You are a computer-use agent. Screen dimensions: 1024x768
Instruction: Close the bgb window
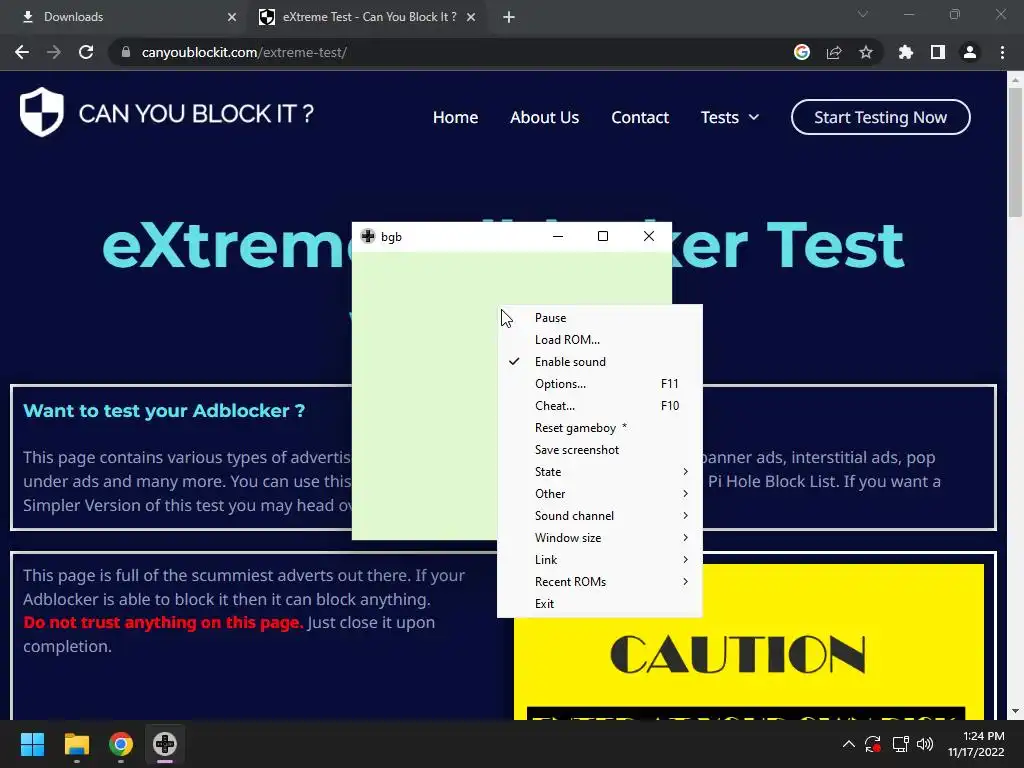(648, 236)
